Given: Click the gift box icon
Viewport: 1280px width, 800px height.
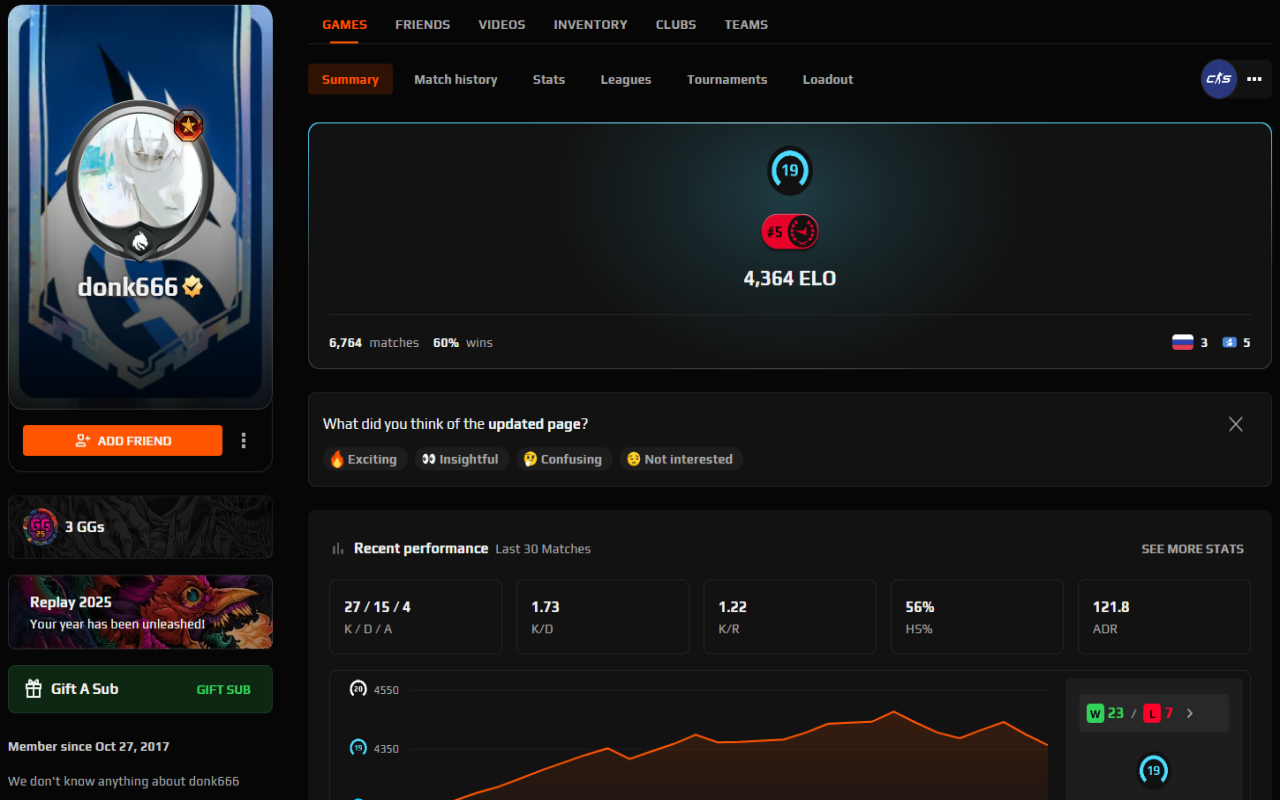Looking at the screenshot, I should pyautogui.click(x=33, y=689).
